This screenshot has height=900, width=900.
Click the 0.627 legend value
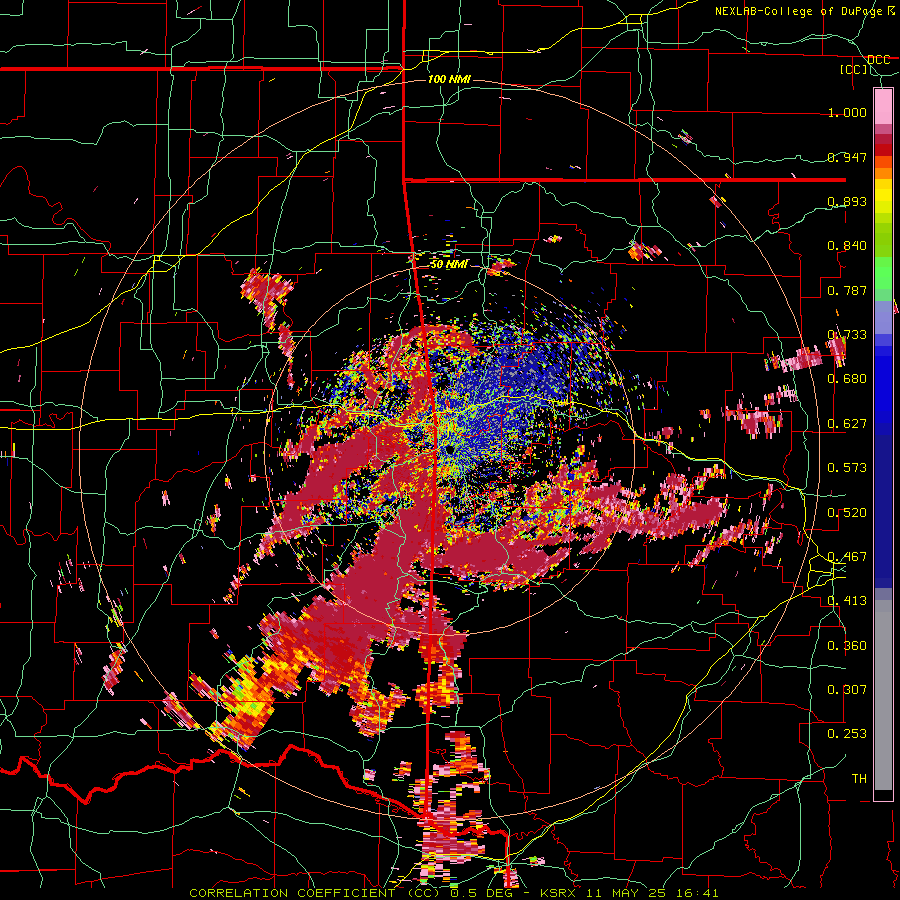847,424
